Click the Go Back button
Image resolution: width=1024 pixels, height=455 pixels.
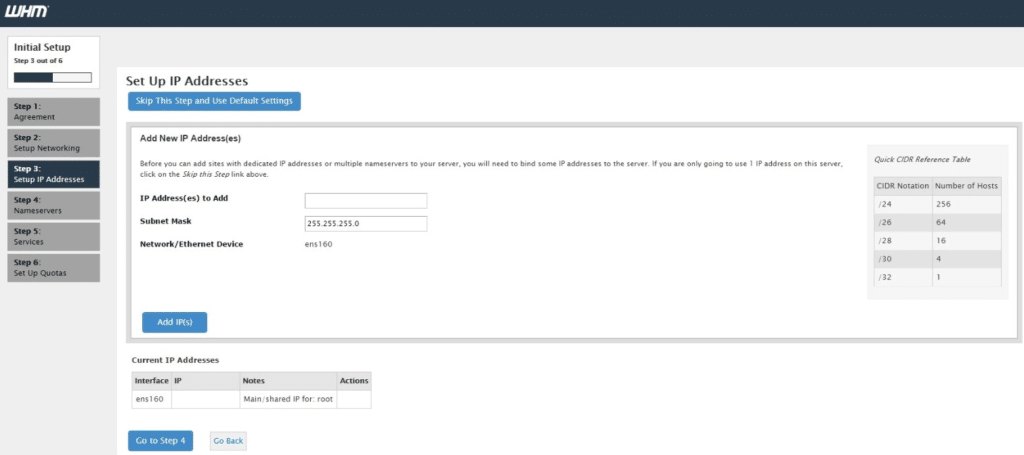[x=228, y=440]
